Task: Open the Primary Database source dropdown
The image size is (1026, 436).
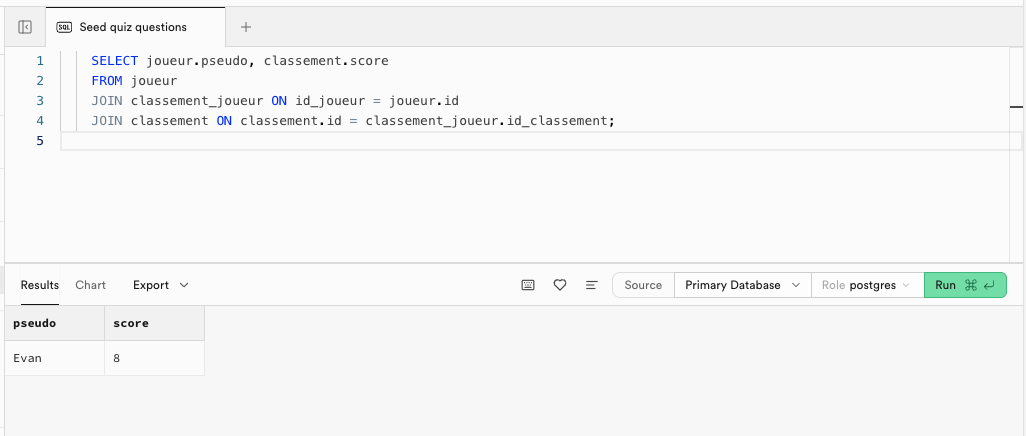Action: 742,285
